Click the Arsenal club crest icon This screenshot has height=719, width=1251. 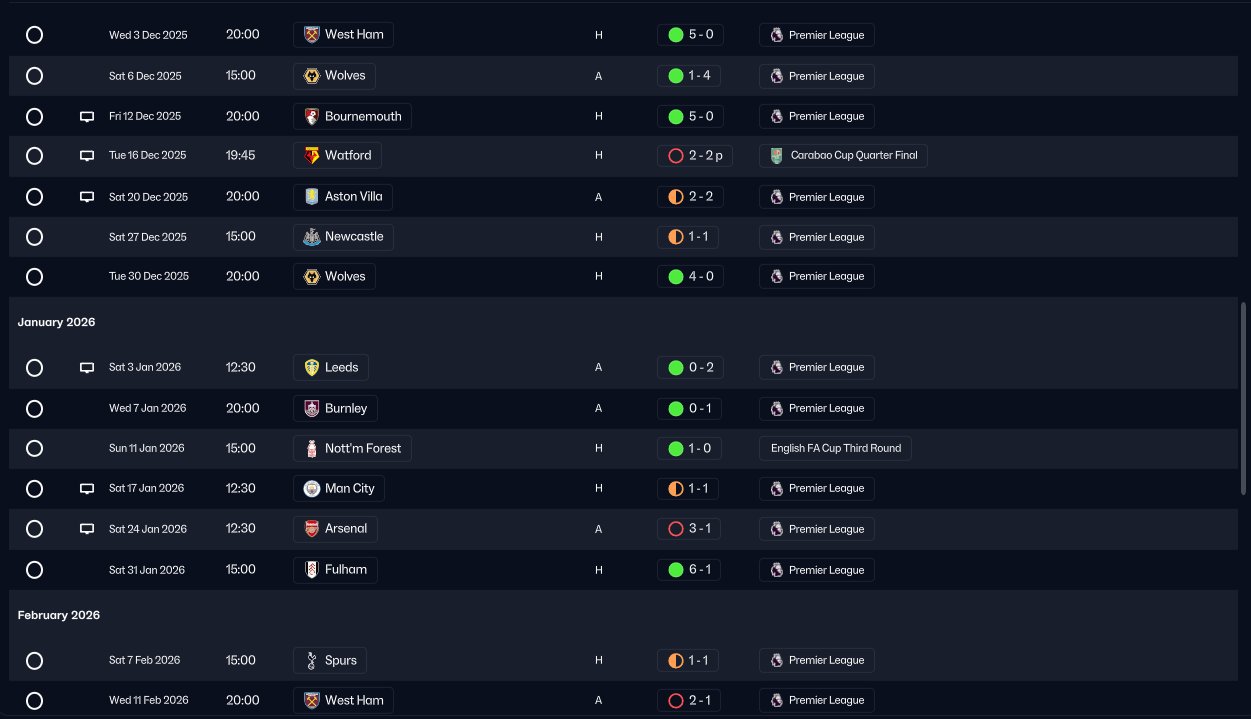(312, 529)
